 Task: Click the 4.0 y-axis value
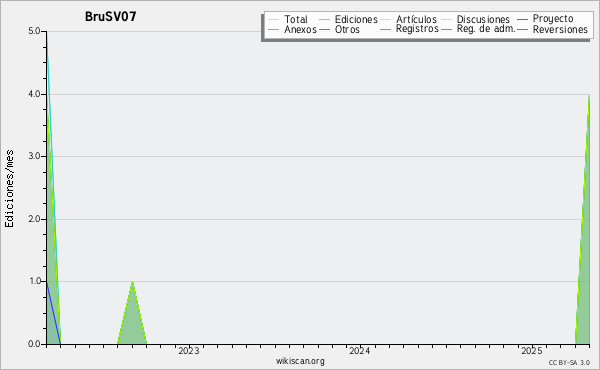pyautogui.click(x=34, y=94)
